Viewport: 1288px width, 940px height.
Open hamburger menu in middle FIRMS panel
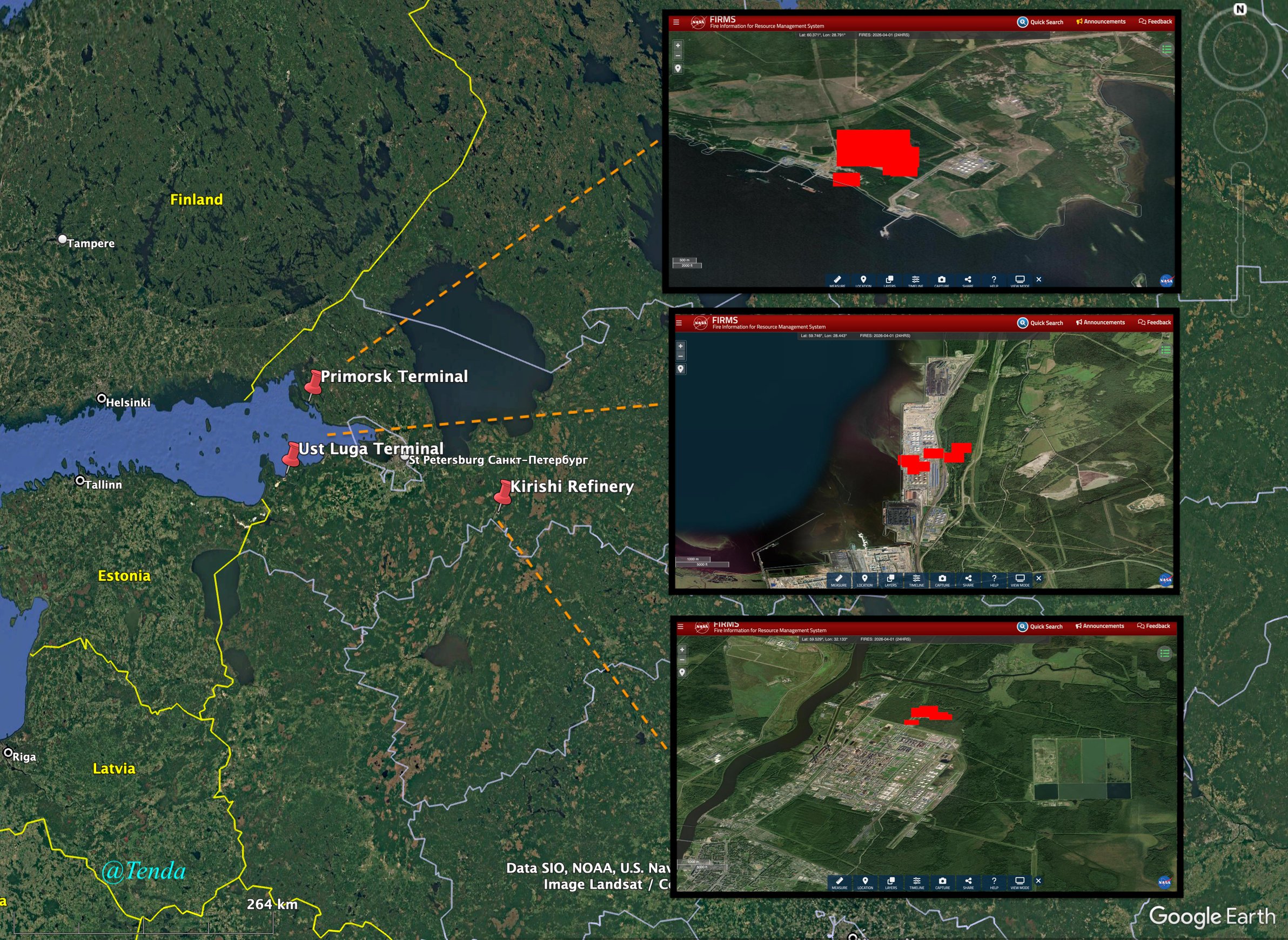(678, 323)
